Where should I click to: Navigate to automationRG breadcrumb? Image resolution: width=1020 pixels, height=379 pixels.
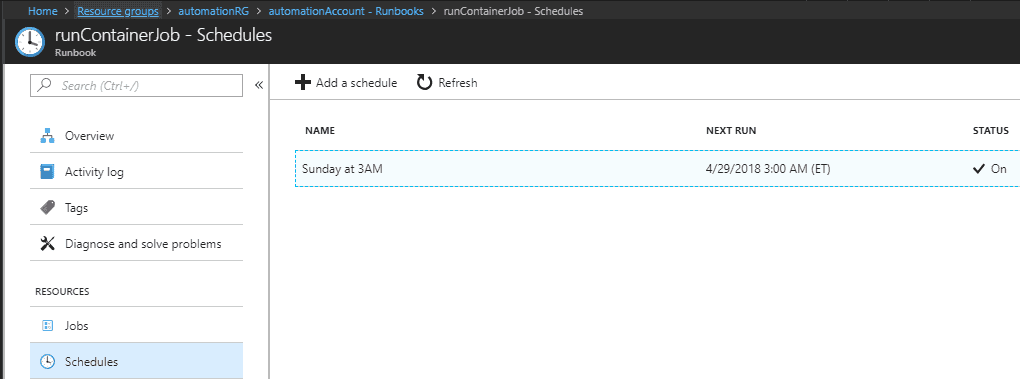click(x=213, y=11)
